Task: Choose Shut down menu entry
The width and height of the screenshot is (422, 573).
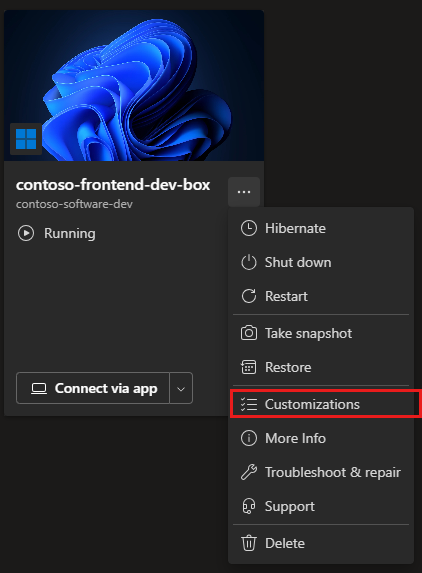Action: point(321,262)
